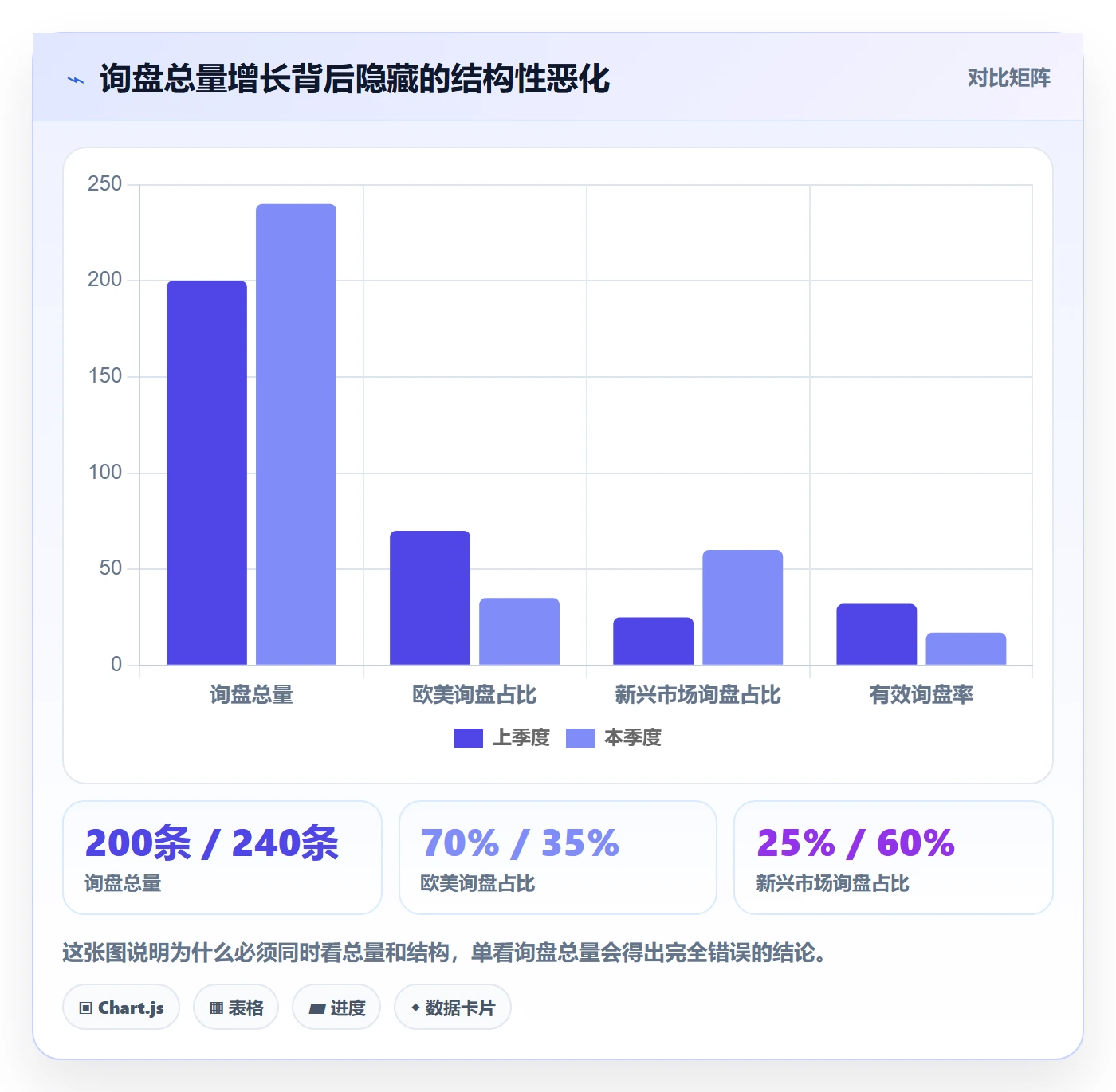Select the 上季度 bar for 欧美询盘占比
1116x1092 pixels.
[430, 598]
